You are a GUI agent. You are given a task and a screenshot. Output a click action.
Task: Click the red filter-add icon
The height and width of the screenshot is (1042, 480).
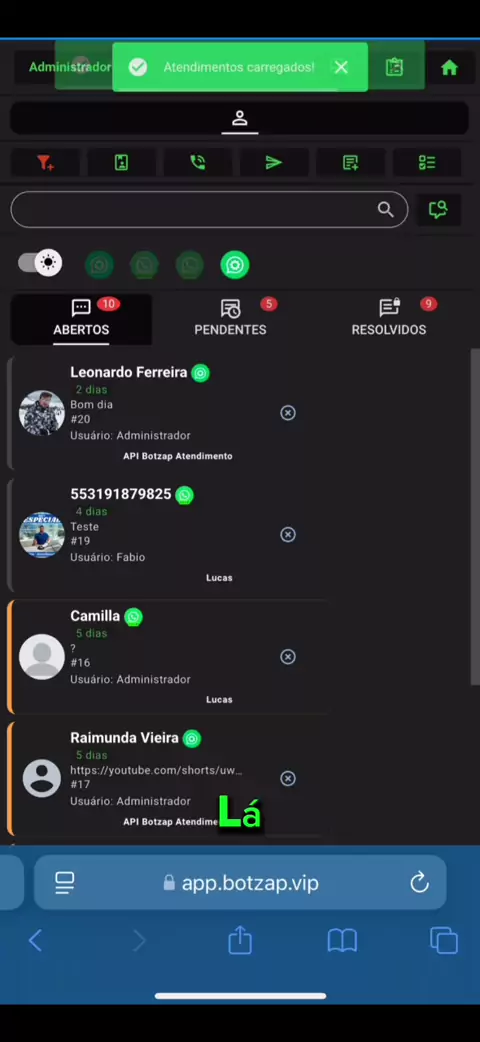(45, 163)
